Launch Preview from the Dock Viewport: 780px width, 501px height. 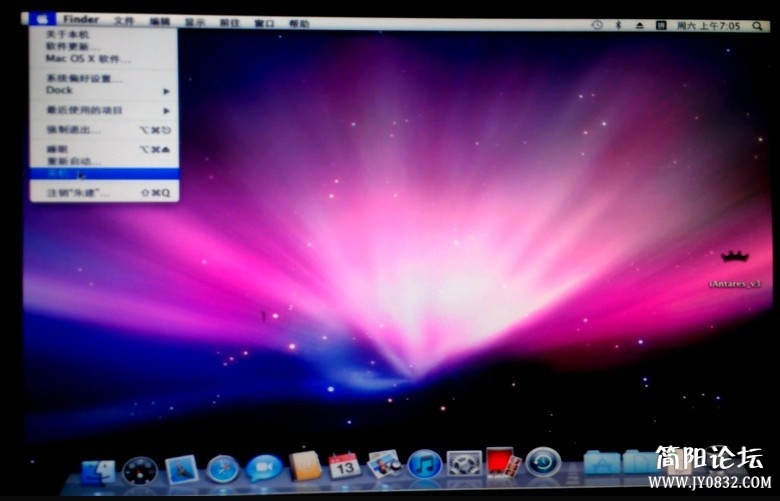[384, 464]
